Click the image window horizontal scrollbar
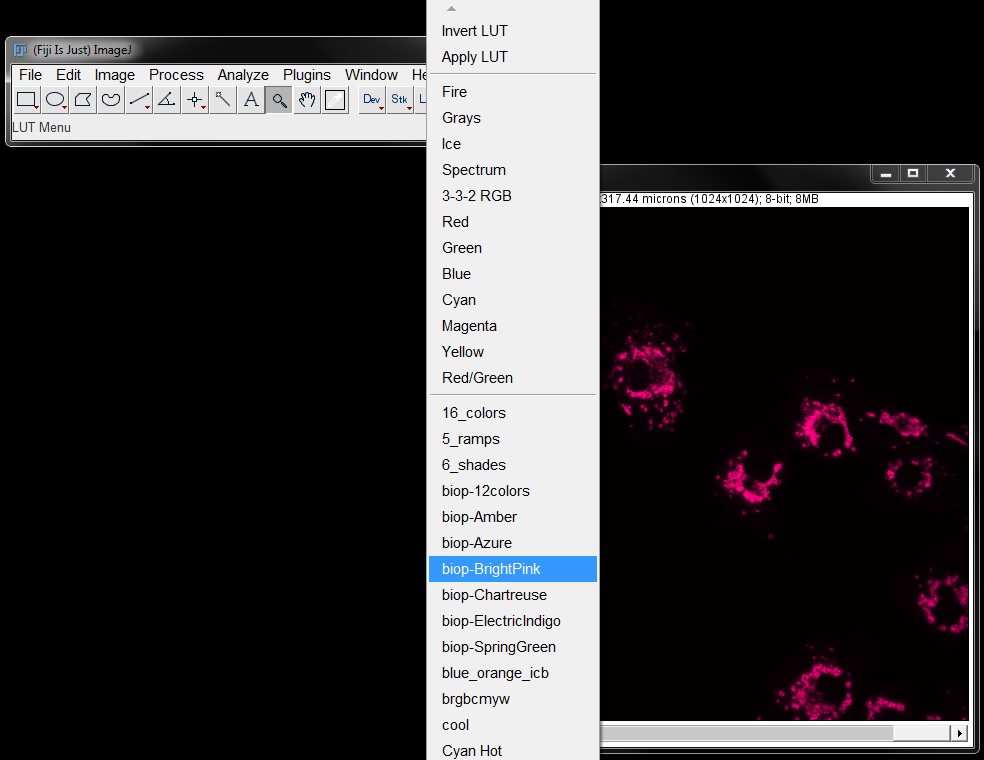The height and width of the screenshot is (760, 984). coord(776,732)
